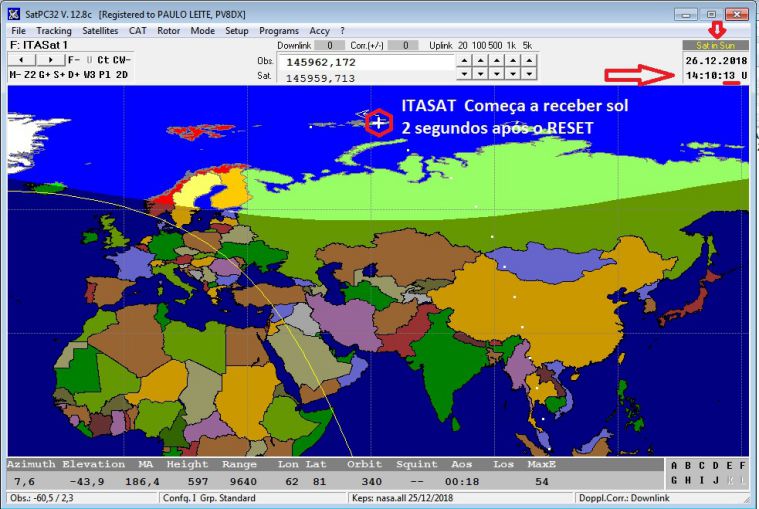Click the next satellite right arrow button

51,60
